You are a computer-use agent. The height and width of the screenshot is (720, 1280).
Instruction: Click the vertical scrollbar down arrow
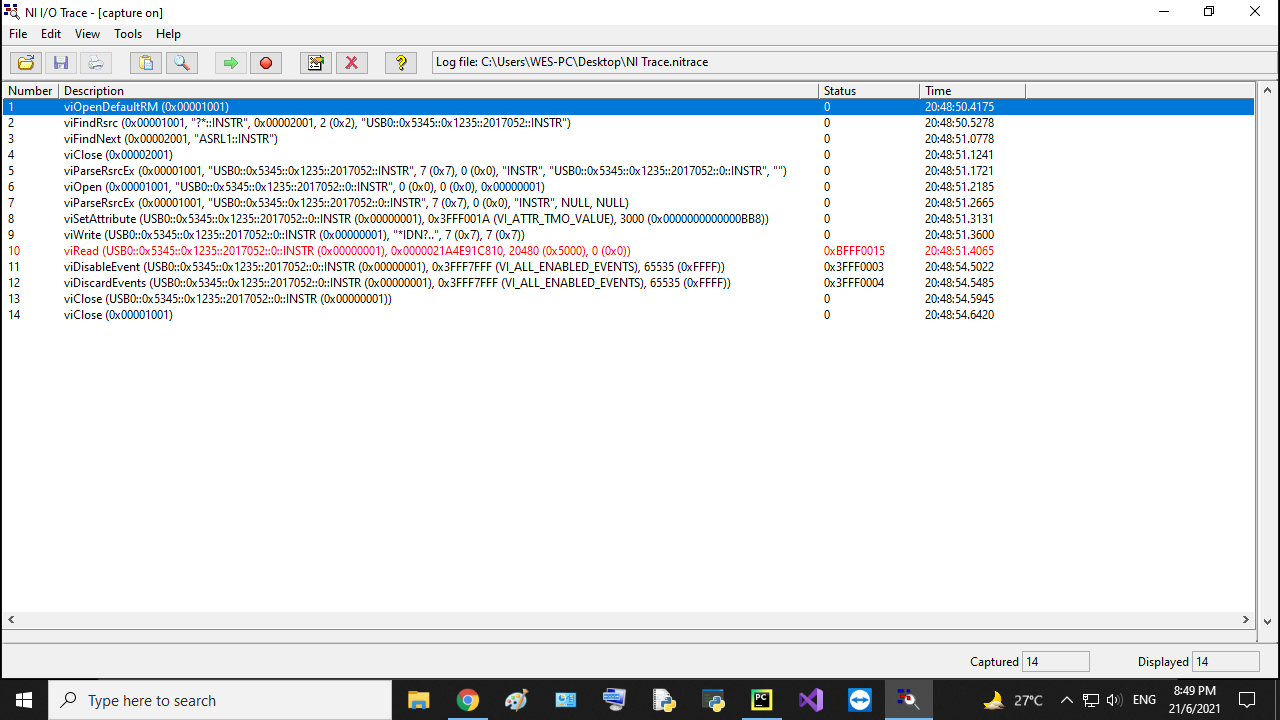(1267, 621)
